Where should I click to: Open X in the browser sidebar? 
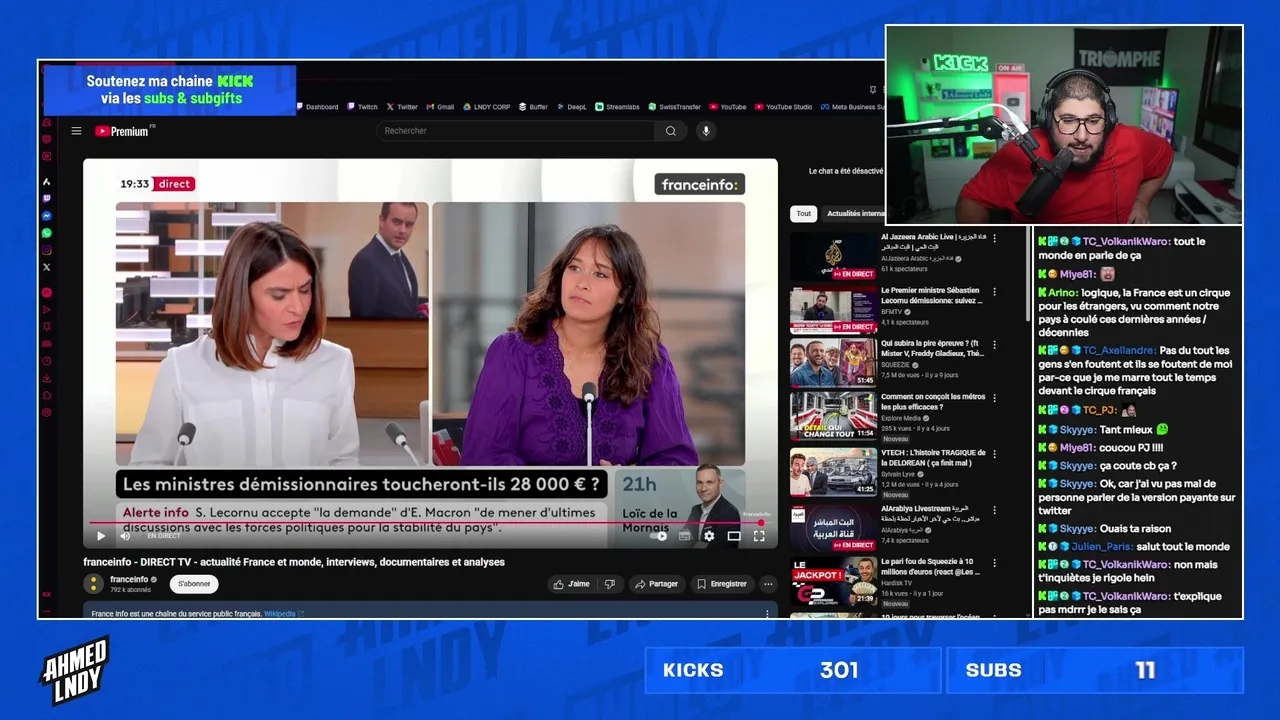47,267
